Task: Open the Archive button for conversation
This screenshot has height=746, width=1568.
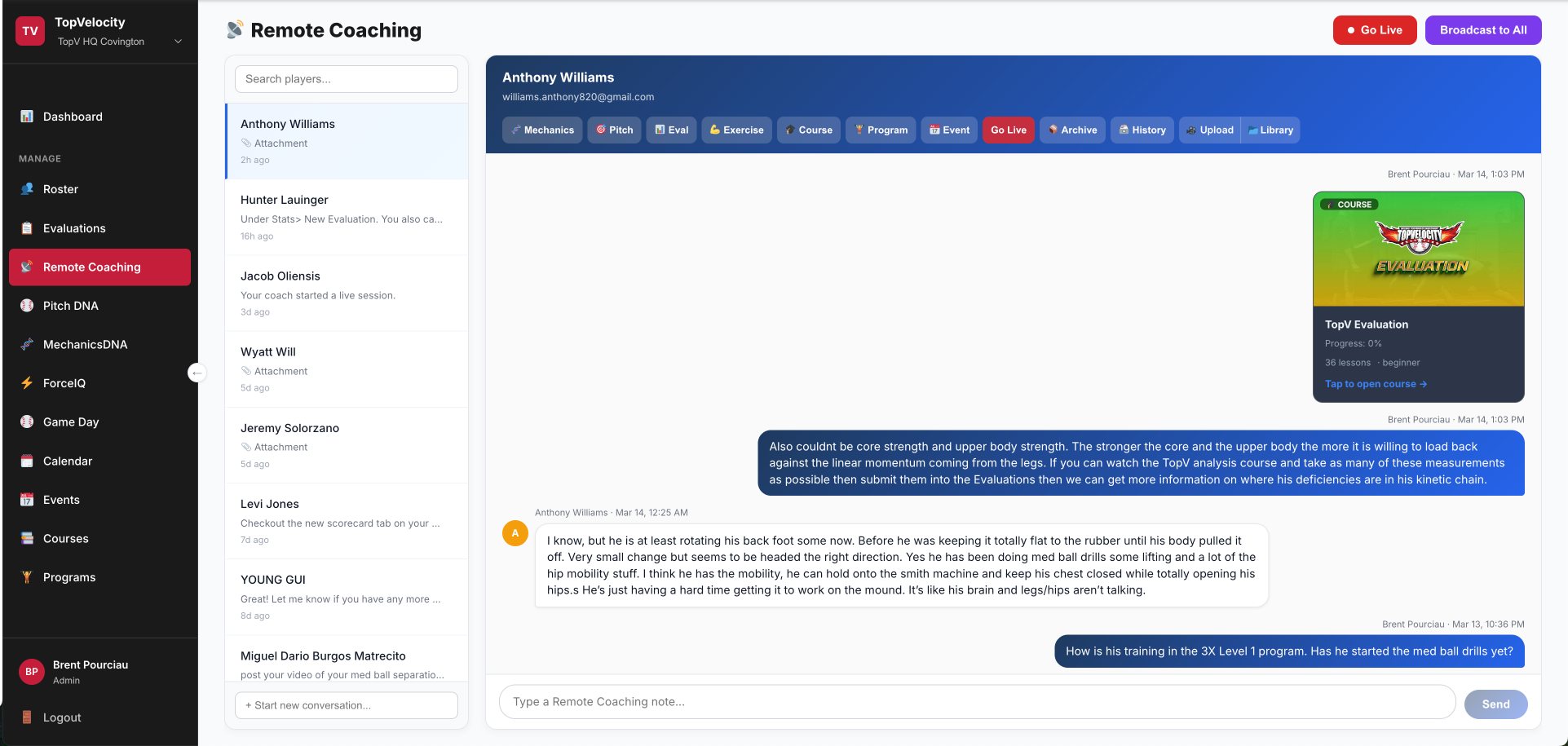Action: 1072,130
